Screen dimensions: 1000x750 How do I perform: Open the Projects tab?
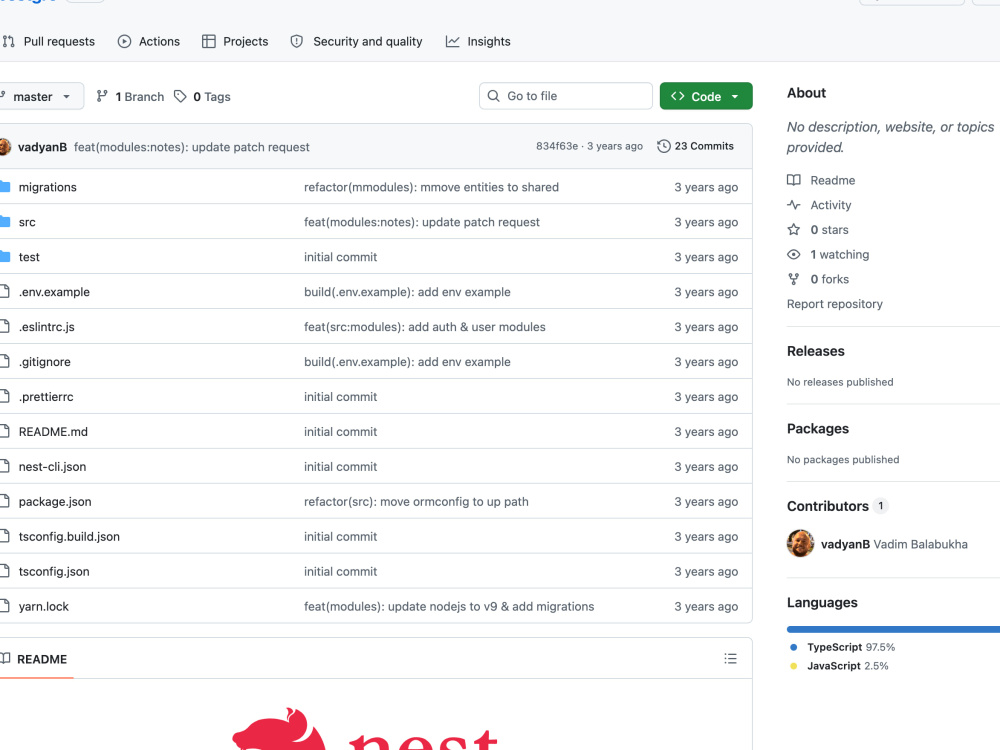click(x=235, y=41)
